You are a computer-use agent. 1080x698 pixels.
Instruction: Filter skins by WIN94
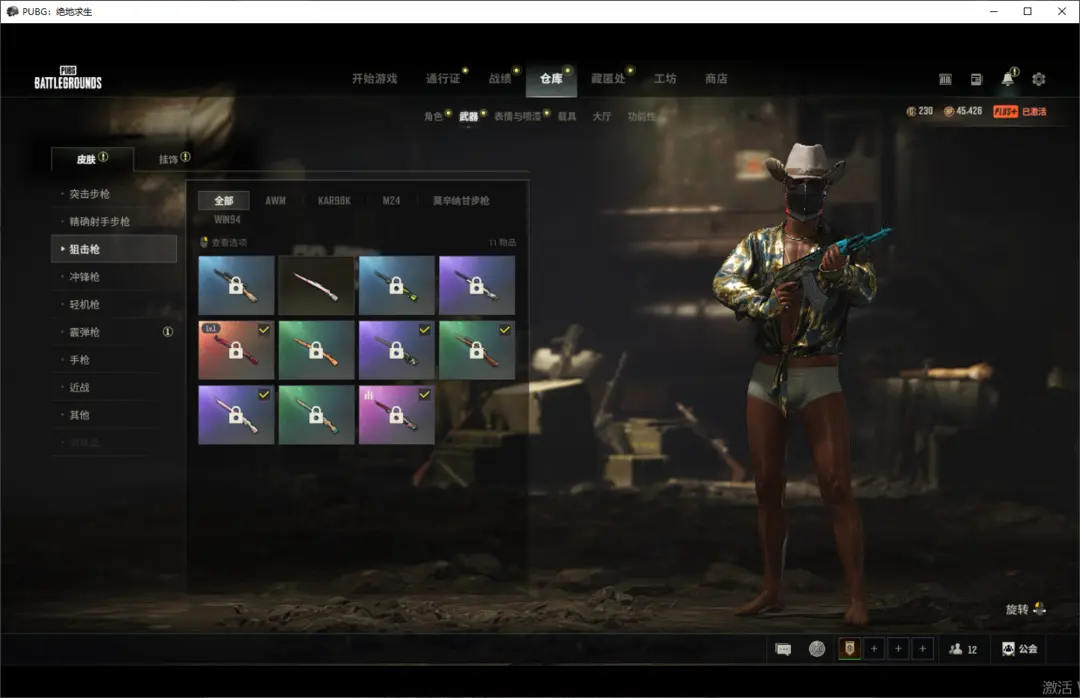[227, 220]
